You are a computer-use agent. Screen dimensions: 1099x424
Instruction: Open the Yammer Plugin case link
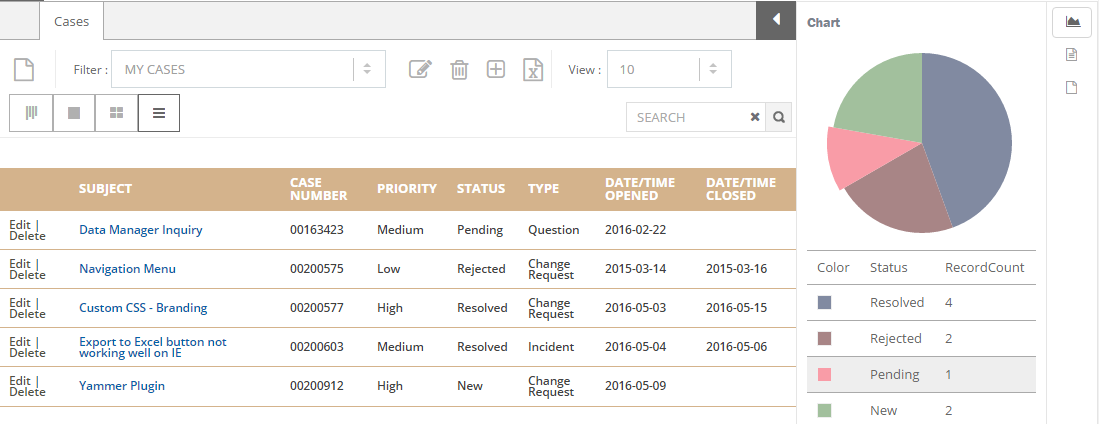122,385
